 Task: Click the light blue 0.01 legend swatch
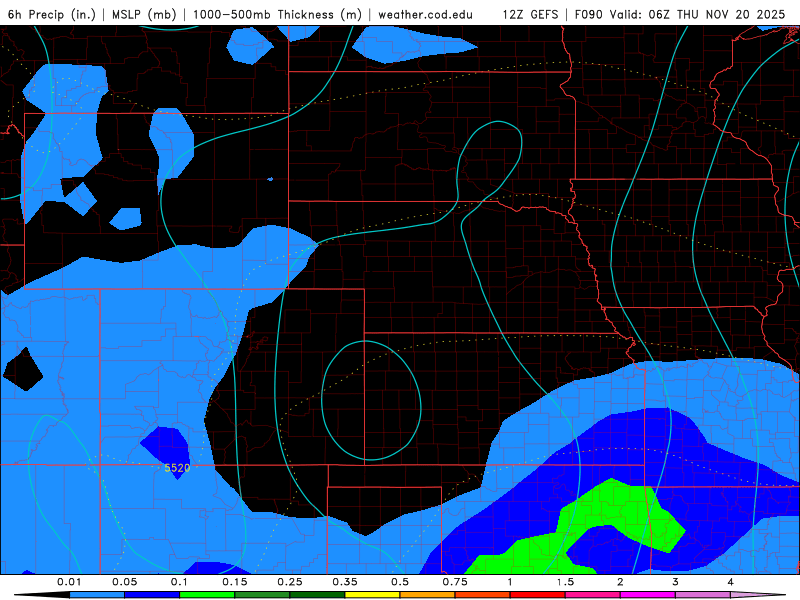pos(97,595)
